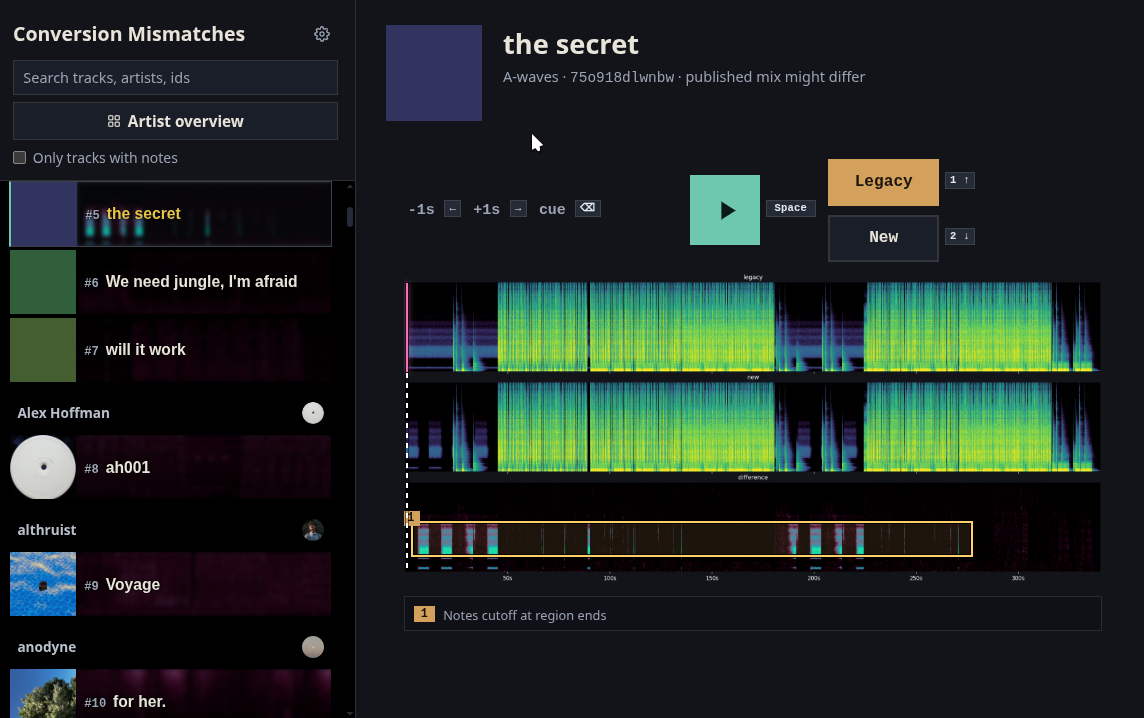Select track #6 We need jungle, I'm afraid

coord(171,282)
